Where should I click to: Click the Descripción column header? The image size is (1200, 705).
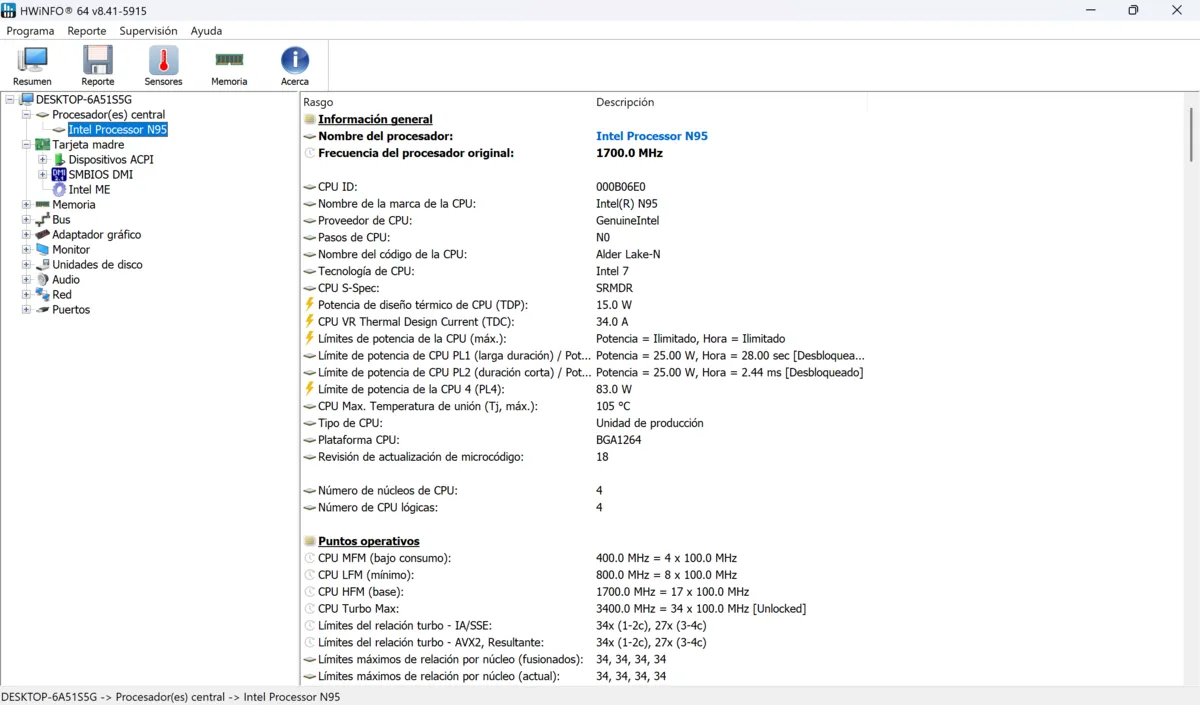(x=625, y=102)
